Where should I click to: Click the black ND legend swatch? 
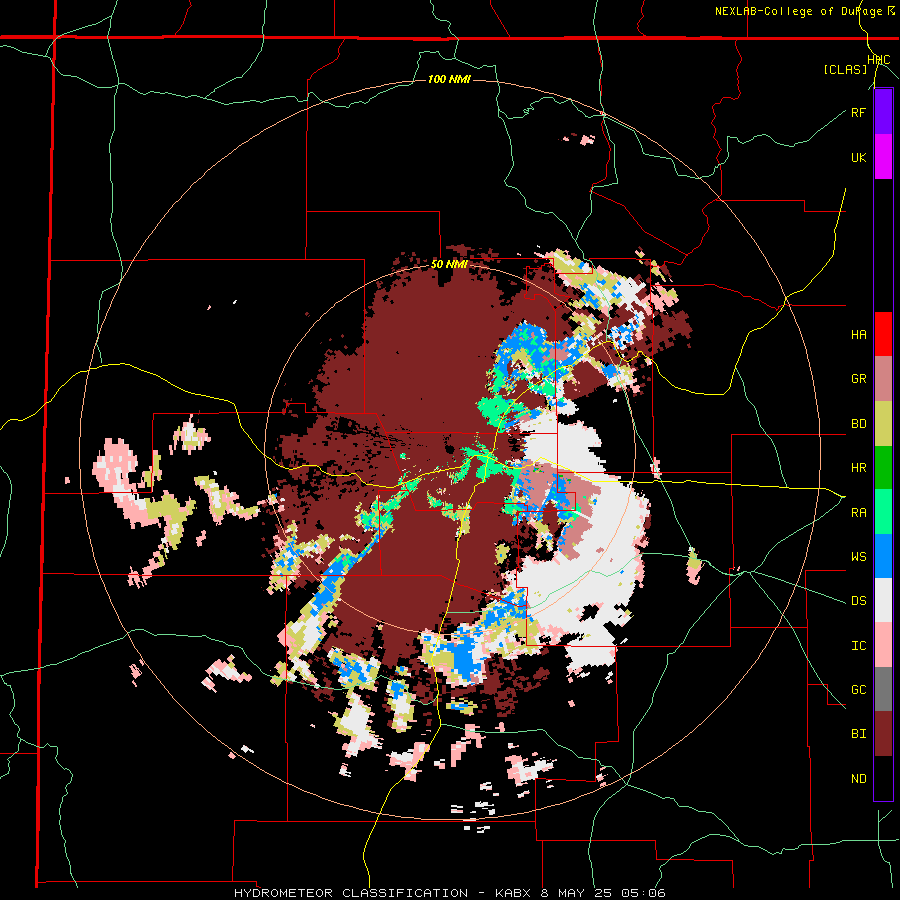pos(883,778)
